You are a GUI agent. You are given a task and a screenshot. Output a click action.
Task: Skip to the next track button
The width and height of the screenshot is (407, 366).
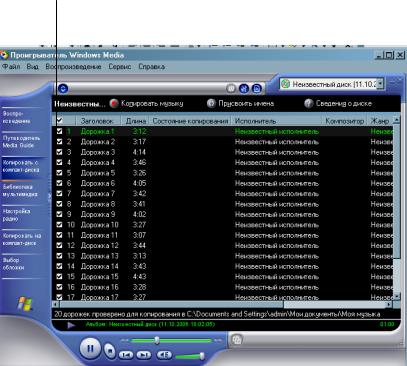coord(144,355)
